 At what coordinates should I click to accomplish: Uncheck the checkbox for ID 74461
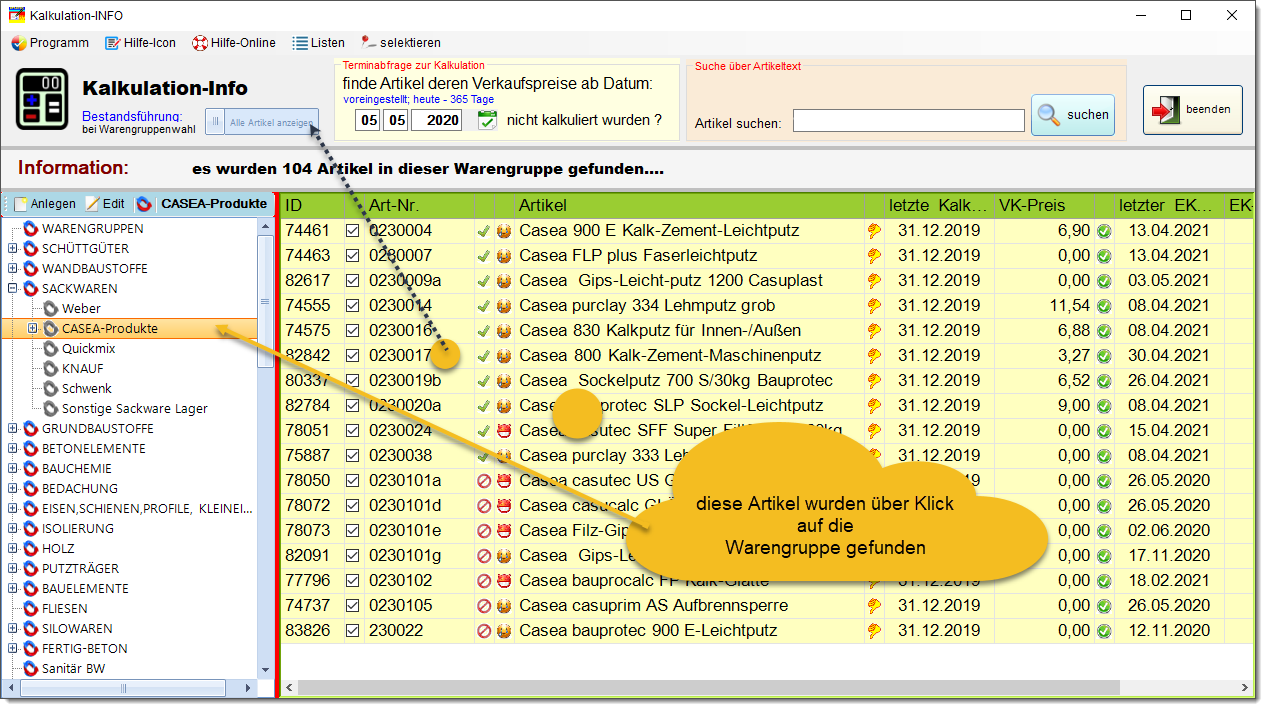352,231
